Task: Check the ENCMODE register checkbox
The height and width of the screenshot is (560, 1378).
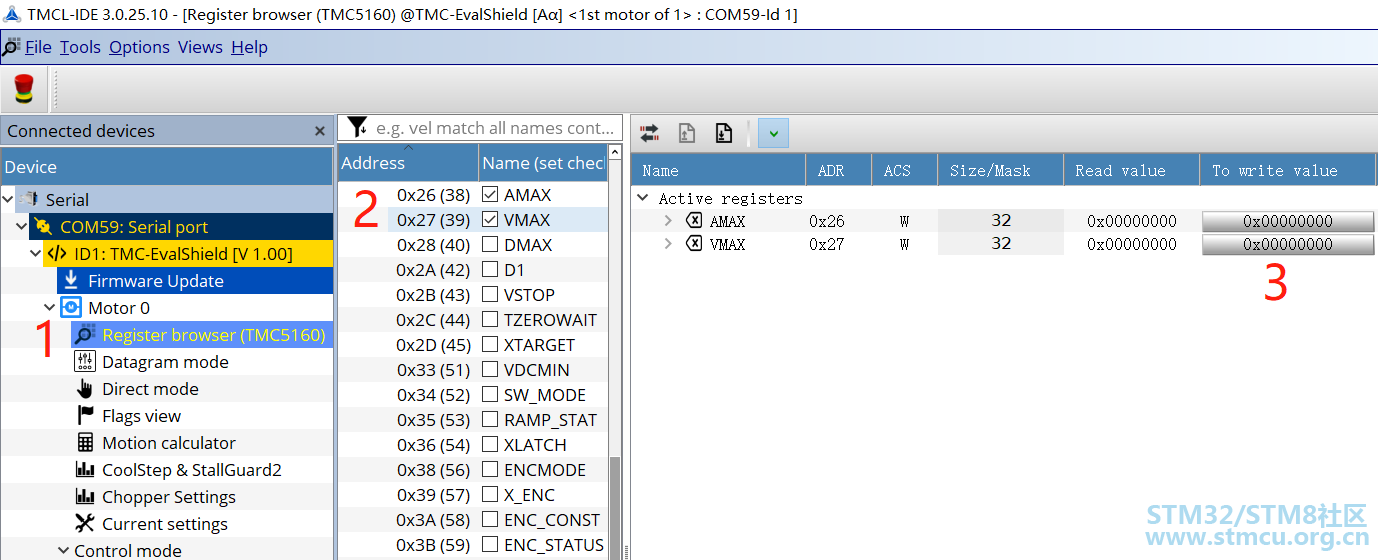Action: 490,469
